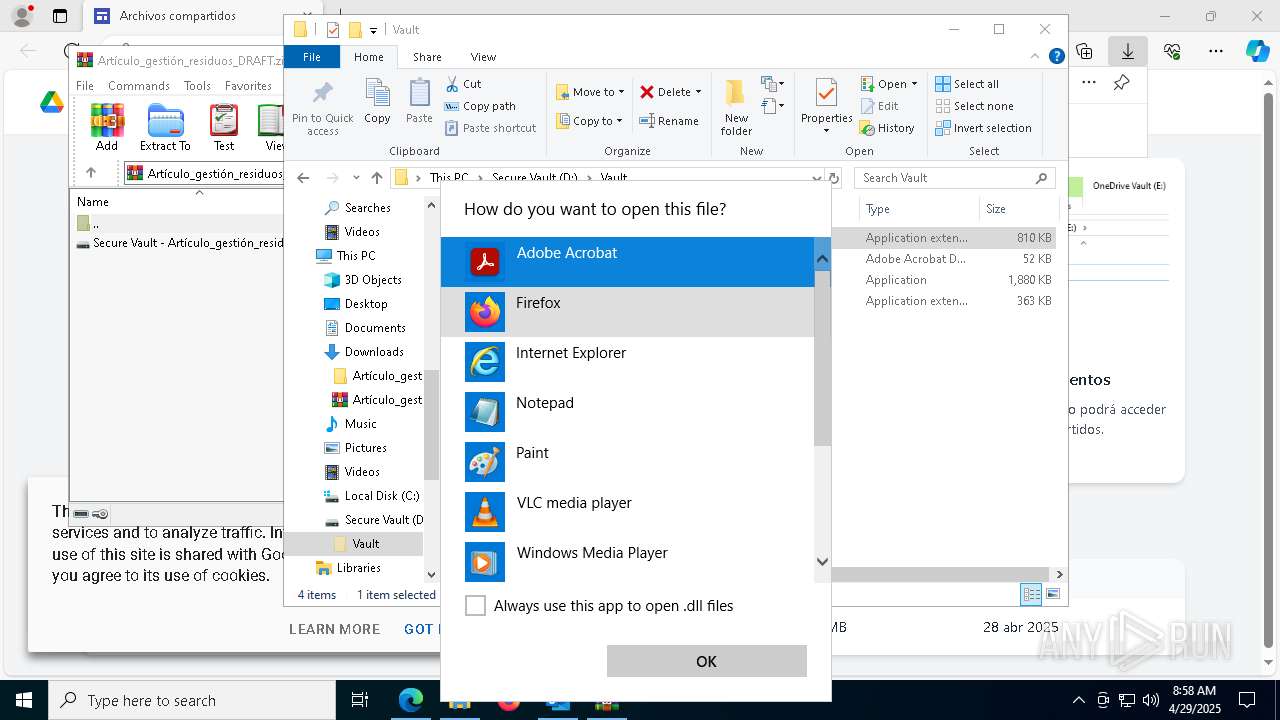Click Pin to Quick access in ribbon
This screenshot has width=1280, height=720.
pyautogui.click(x=322, y=108)
